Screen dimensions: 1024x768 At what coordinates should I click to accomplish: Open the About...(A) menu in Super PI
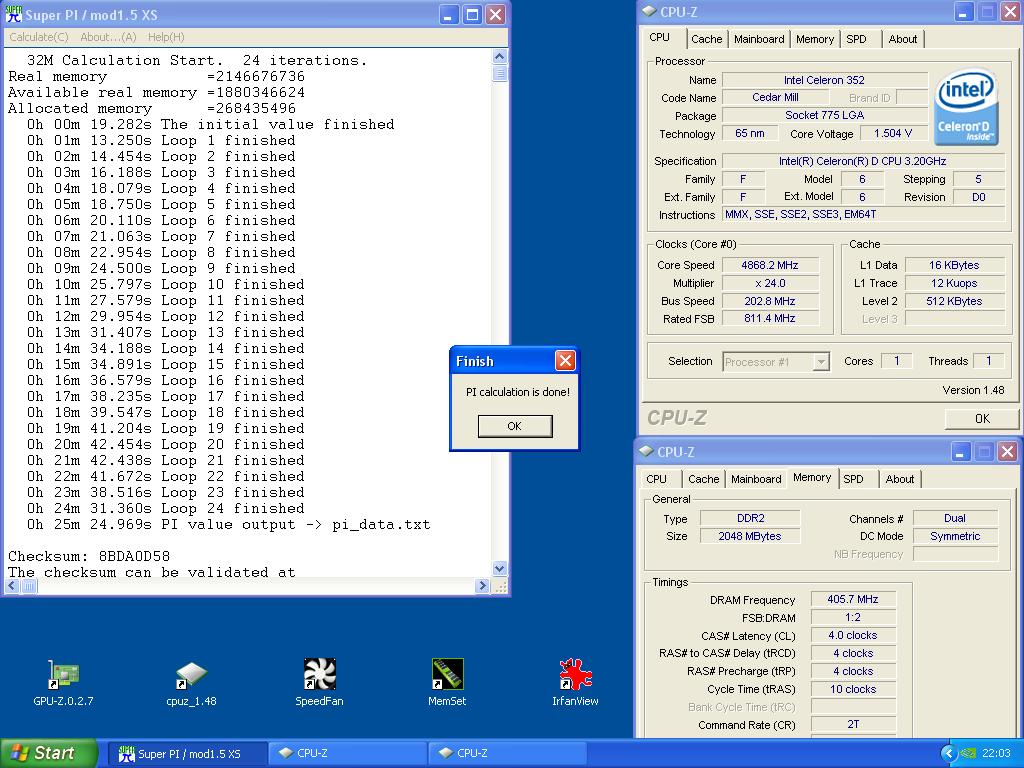[108, 37]
